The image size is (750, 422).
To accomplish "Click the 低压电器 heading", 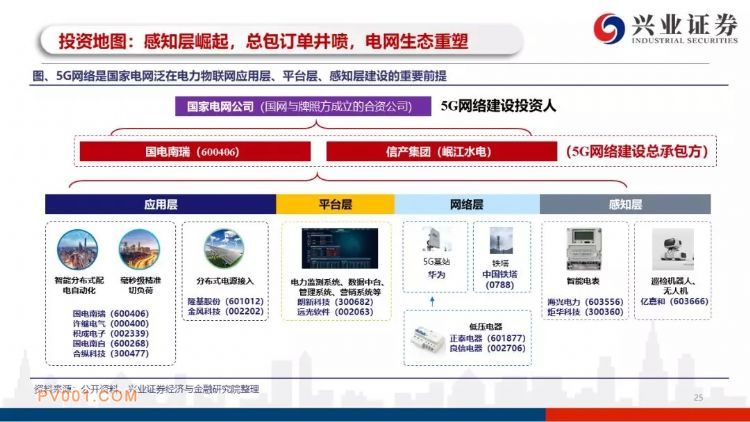I will pos(485,326).
